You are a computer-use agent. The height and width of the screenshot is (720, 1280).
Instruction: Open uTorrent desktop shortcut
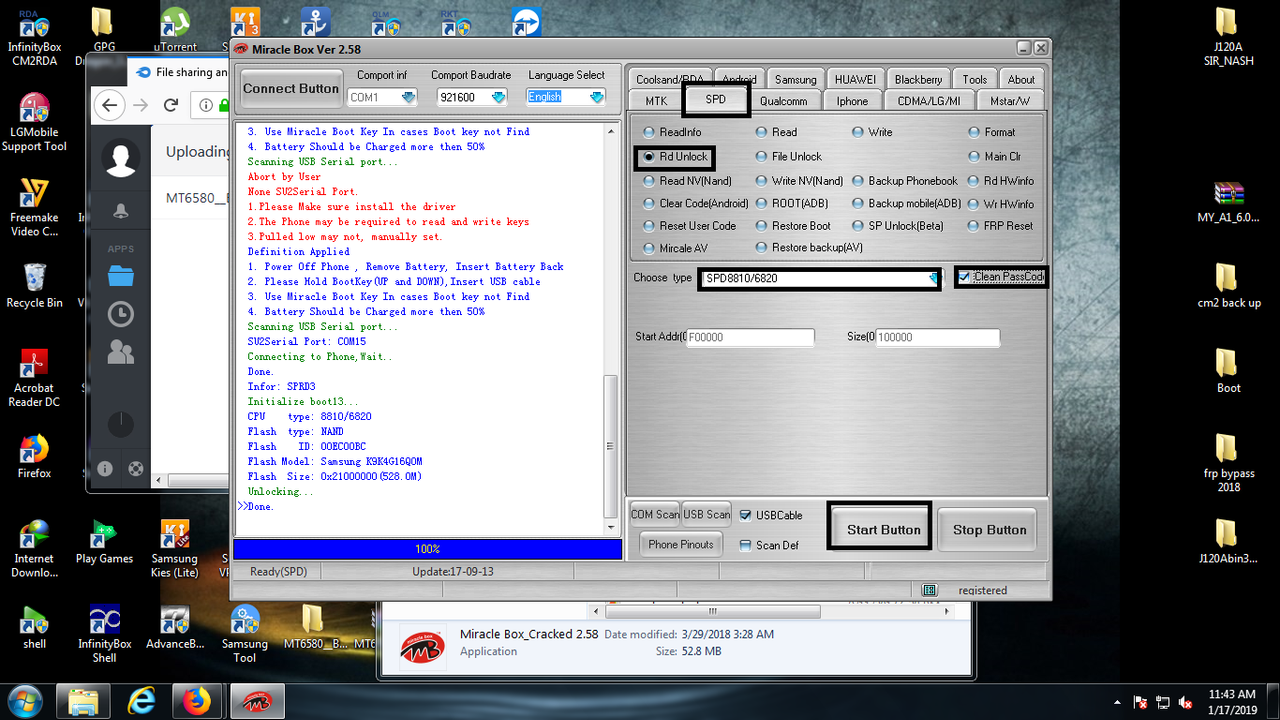174,30
